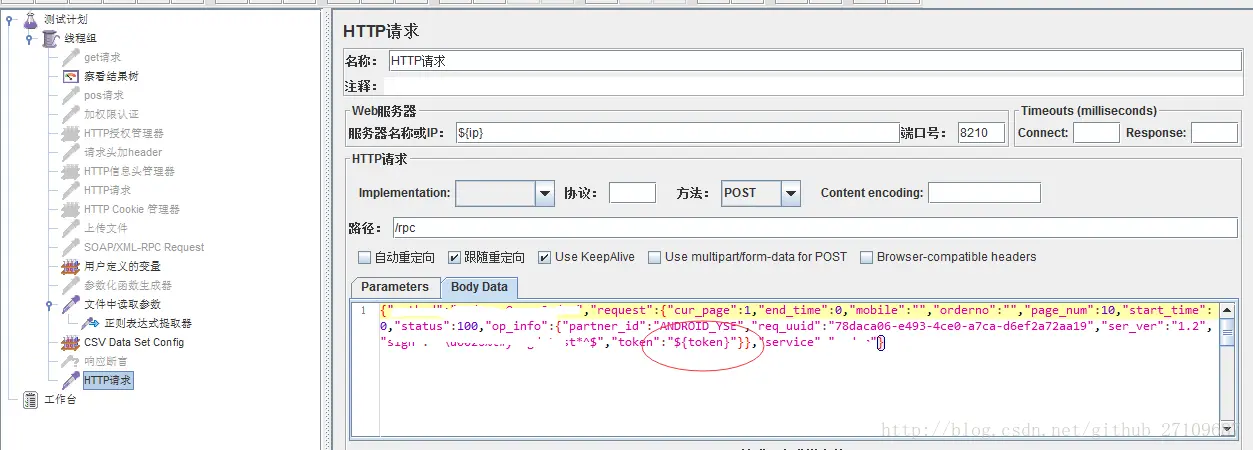Click the 正则表达式提取器 post-processor icon
Screen dimensions: 1253x450
pyautogui.click(x=91, y=323)
